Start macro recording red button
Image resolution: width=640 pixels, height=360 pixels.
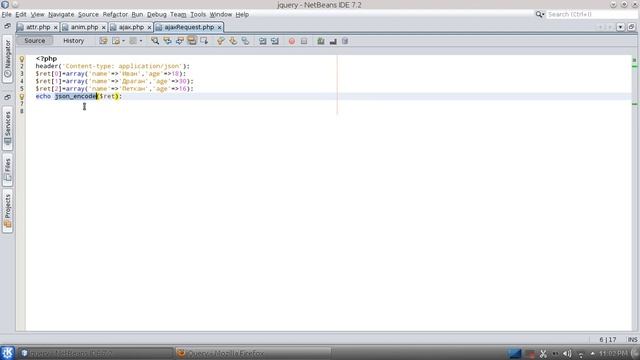point(291,41)
